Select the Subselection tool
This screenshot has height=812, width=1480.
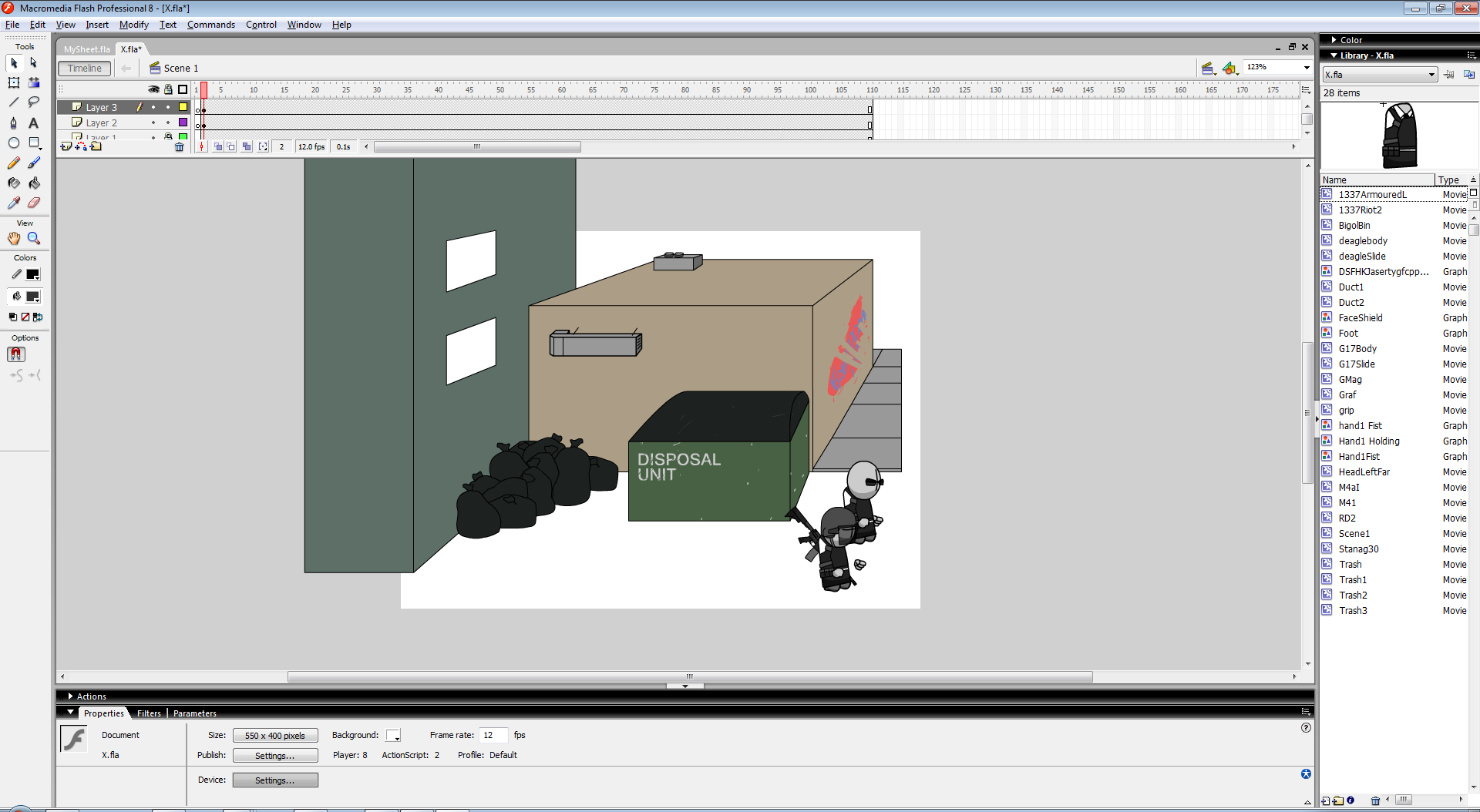click(34, 63)
